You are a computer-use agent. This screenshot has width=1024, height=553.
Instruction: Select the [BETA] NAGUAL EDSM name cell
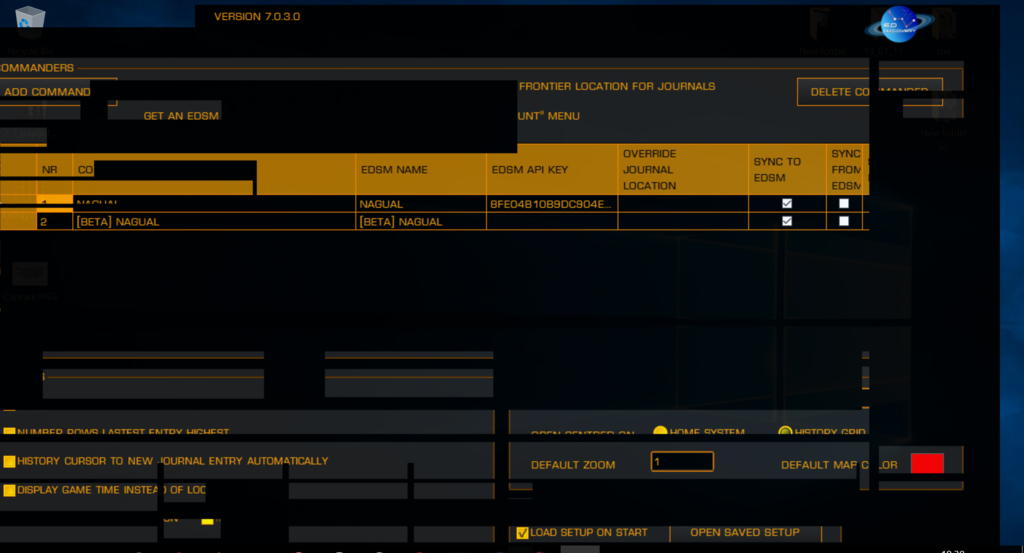click(x=421, y=221)
